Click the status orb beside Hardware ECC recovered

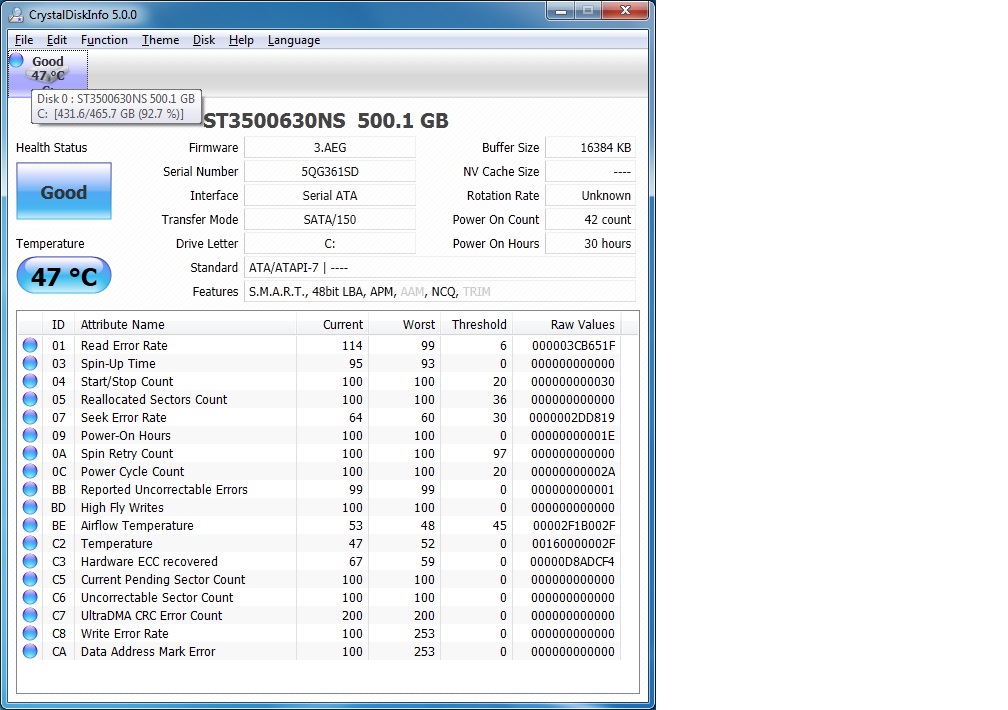pyautogui.click(x=30, y=561)
